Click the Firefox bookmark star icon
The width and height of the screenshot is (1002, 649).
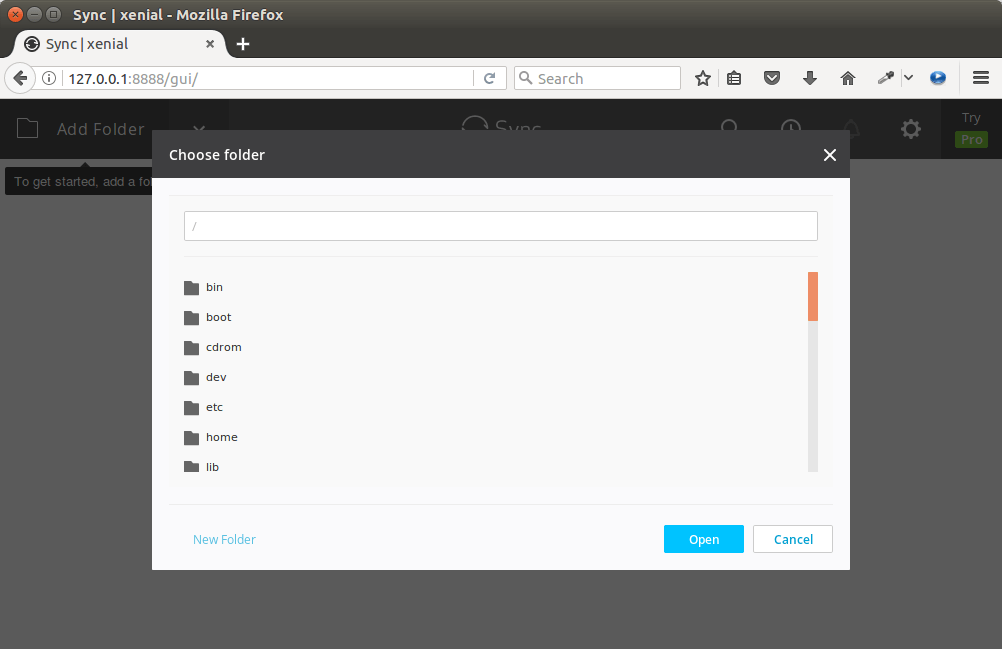tap(703, 78)
